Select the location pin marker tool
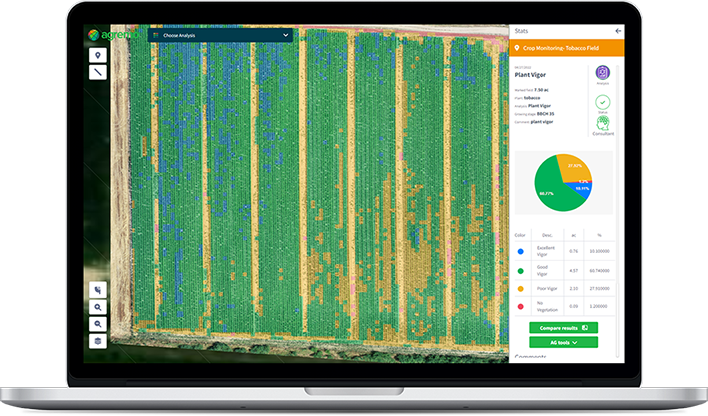Screen dimensions: 708x416 98,55
